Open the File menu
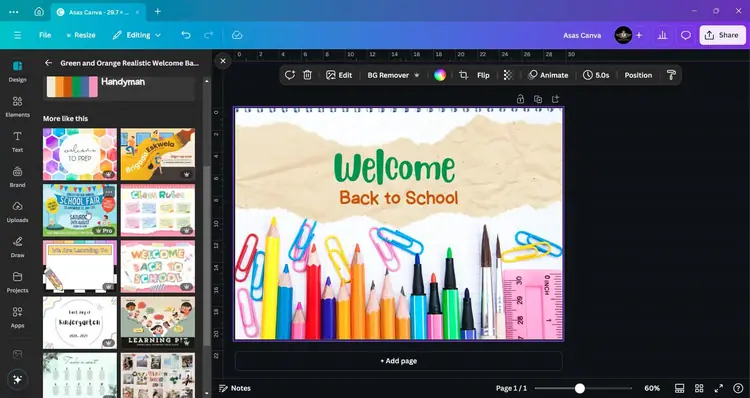This screenshot has height=398, width=750. point(45,35)
